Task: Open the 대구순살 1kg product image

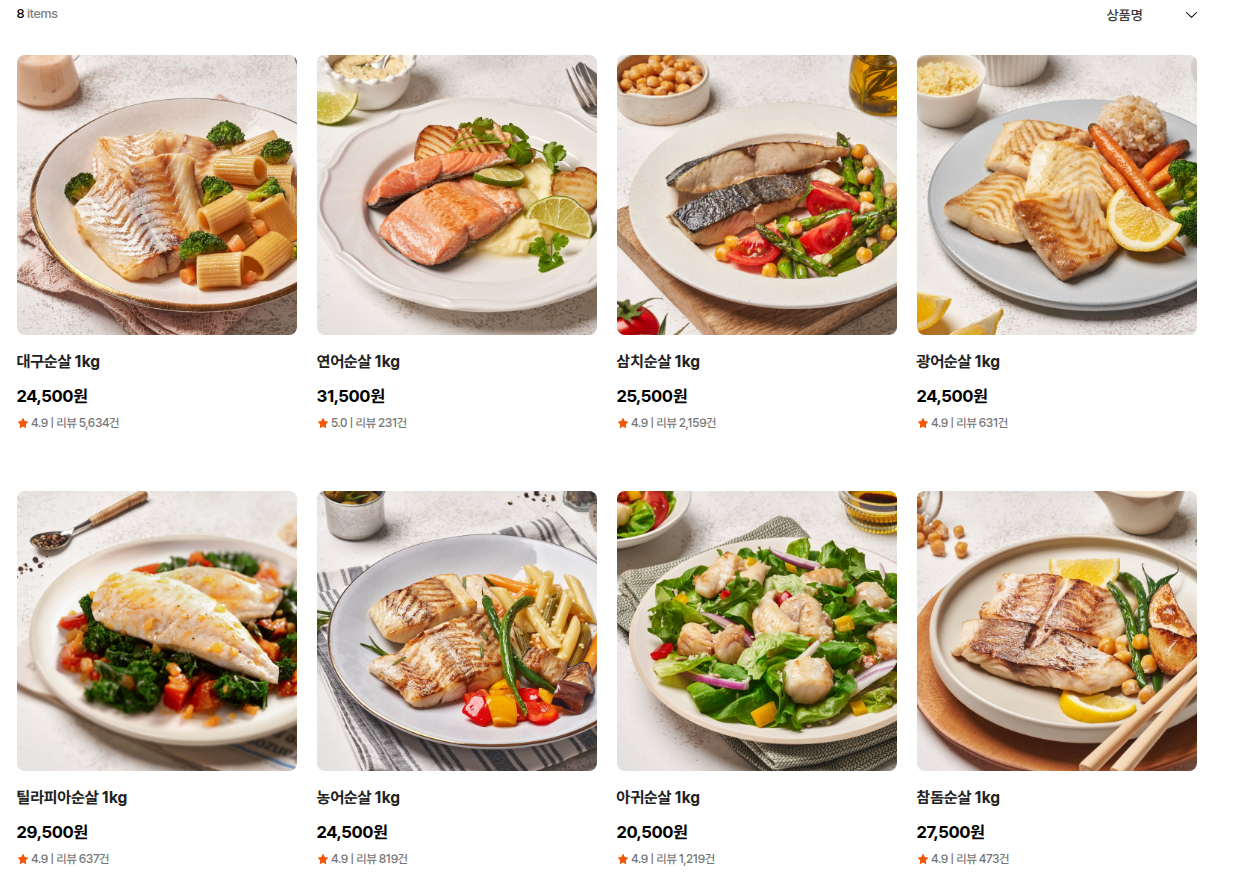Action: pos(157,195)
